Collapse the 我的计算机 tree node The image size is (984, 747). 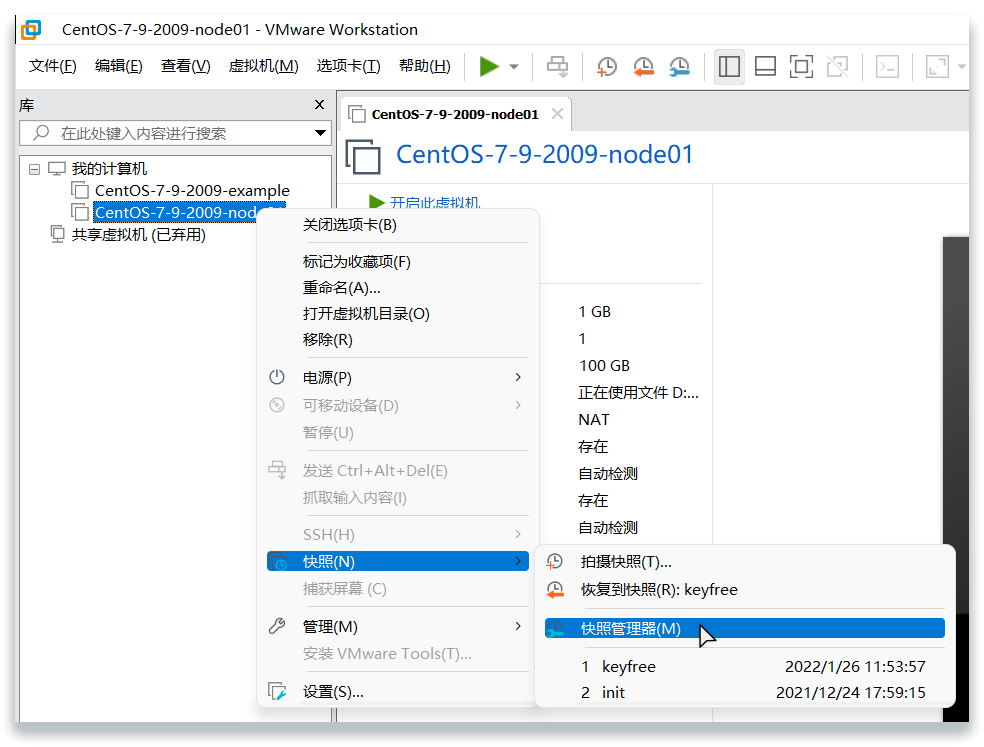[x=35, y=169]
